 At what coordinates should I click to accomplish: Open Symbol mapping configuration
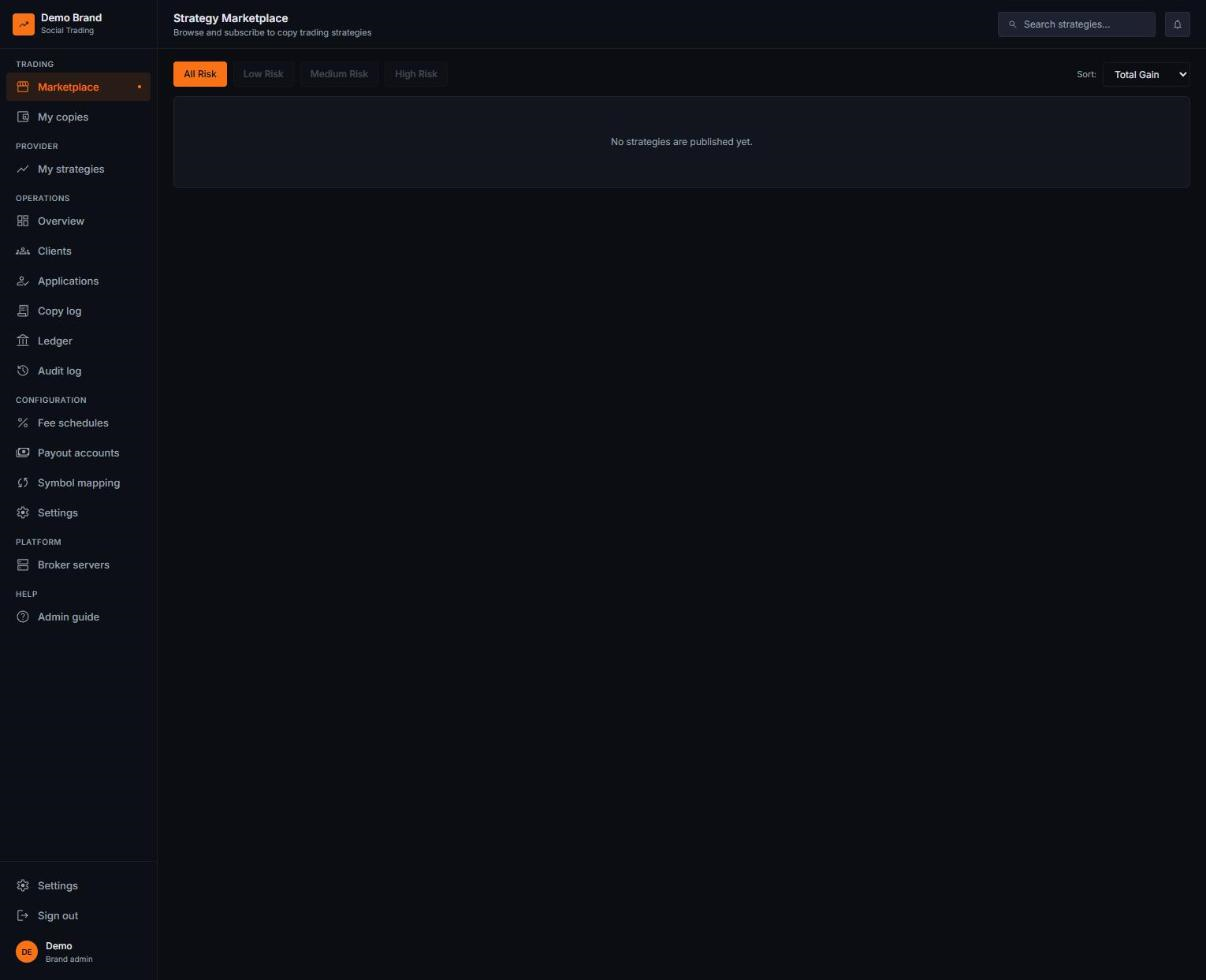tap(78, 483)
